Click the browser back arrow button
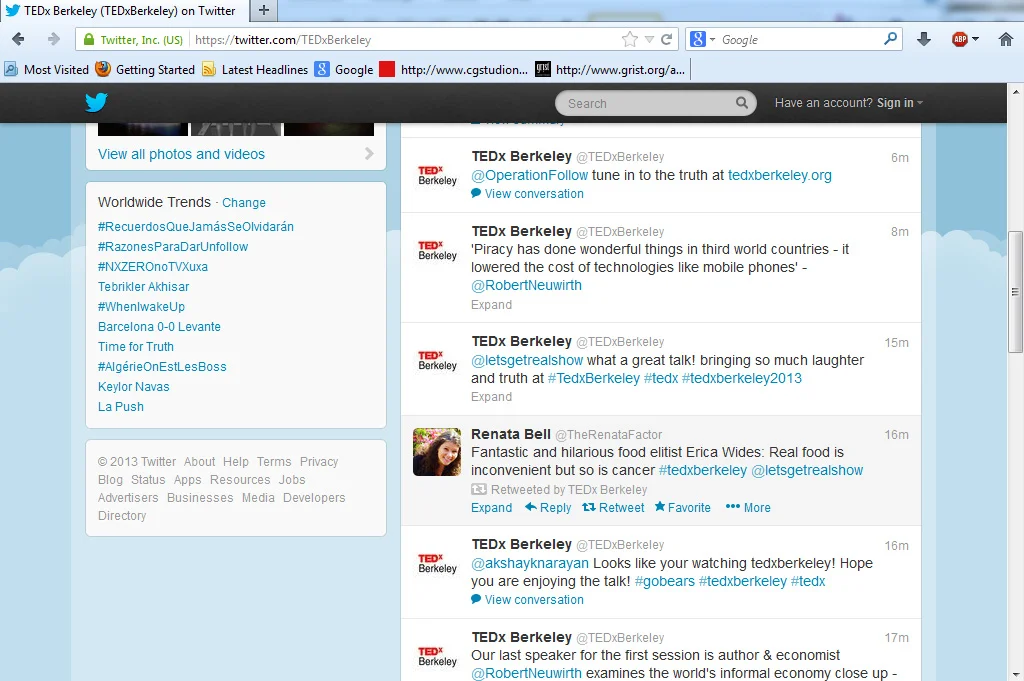This screenshot has height=681, width=1024. (x=18, y=39)
